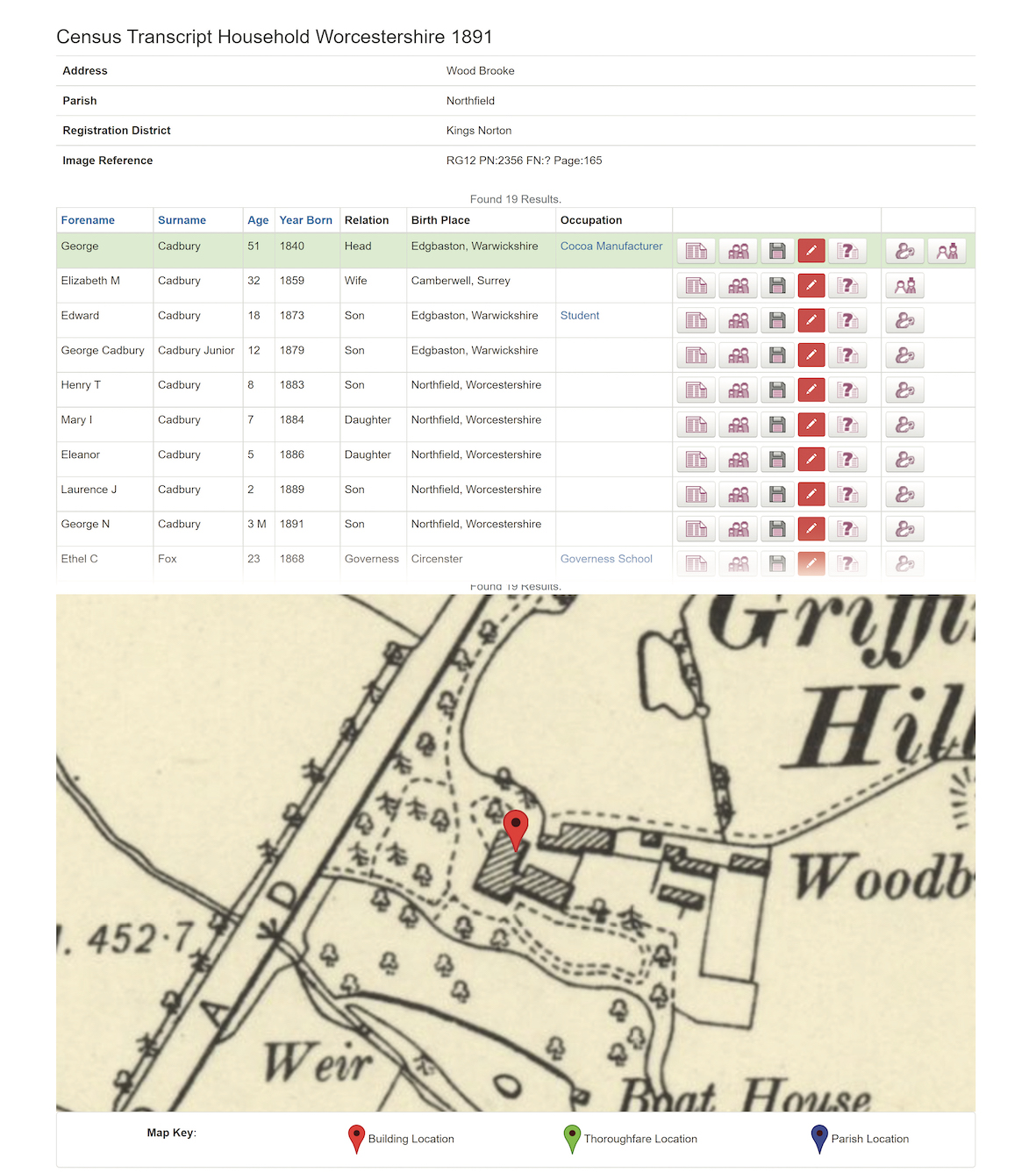
Task: Open the Cocoa Manufacturer occupation link
Action: (x=611, y=247)
